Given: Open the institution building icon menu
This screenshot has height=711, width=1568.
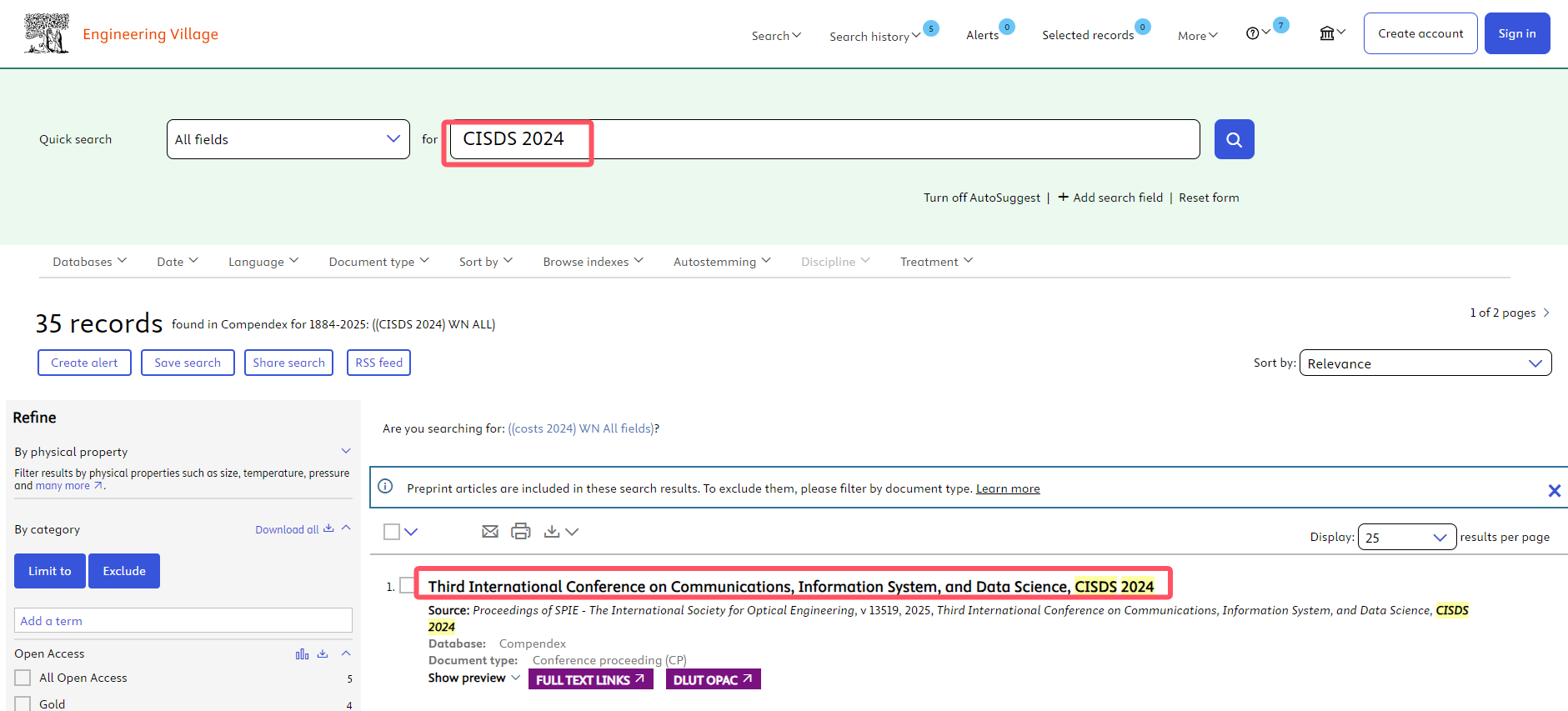Looking at the screenshot, I should tap(1327, 33).
